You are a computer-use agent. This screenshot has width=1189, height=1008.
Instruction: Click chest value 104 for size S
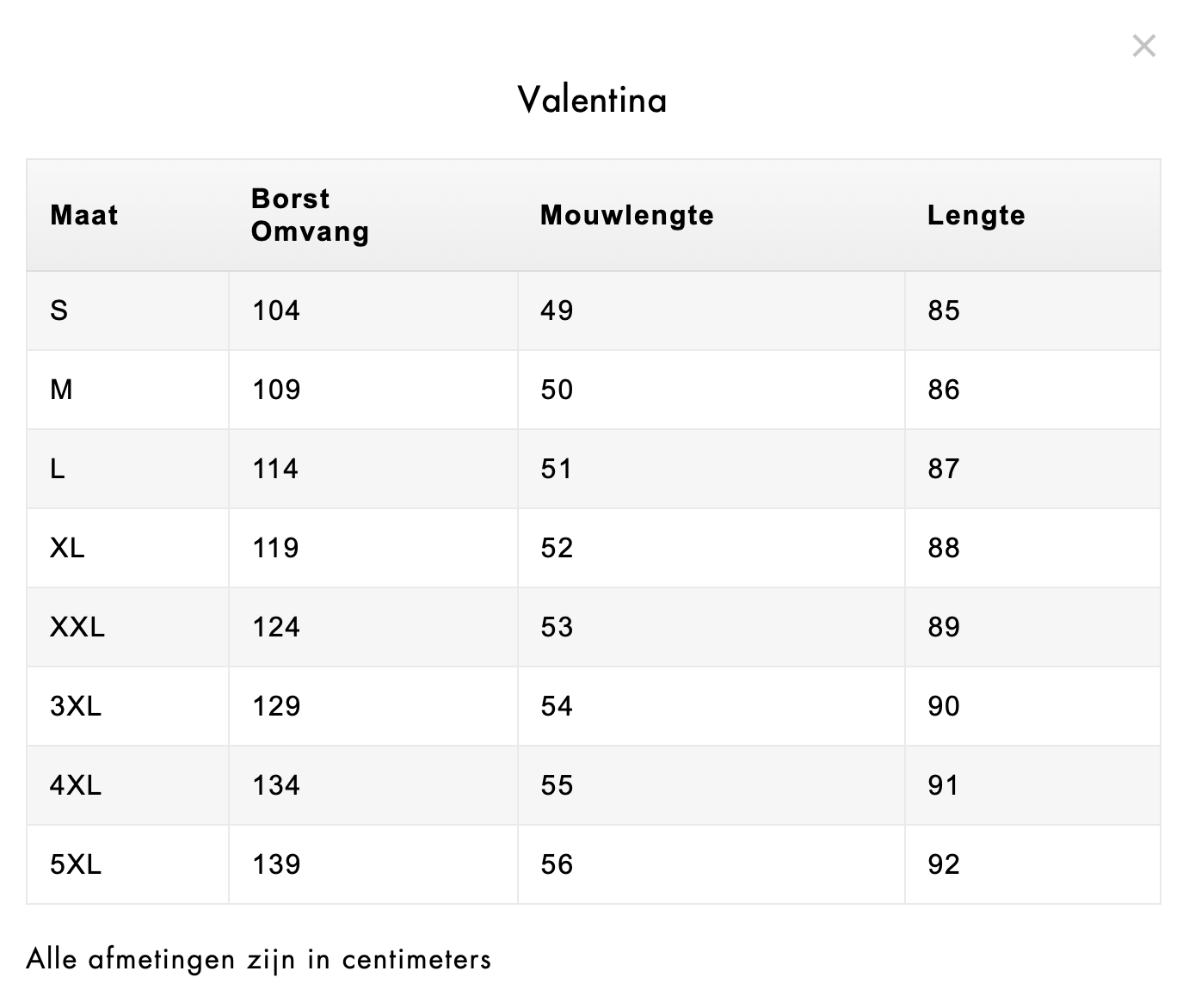[x=276, y=310]
